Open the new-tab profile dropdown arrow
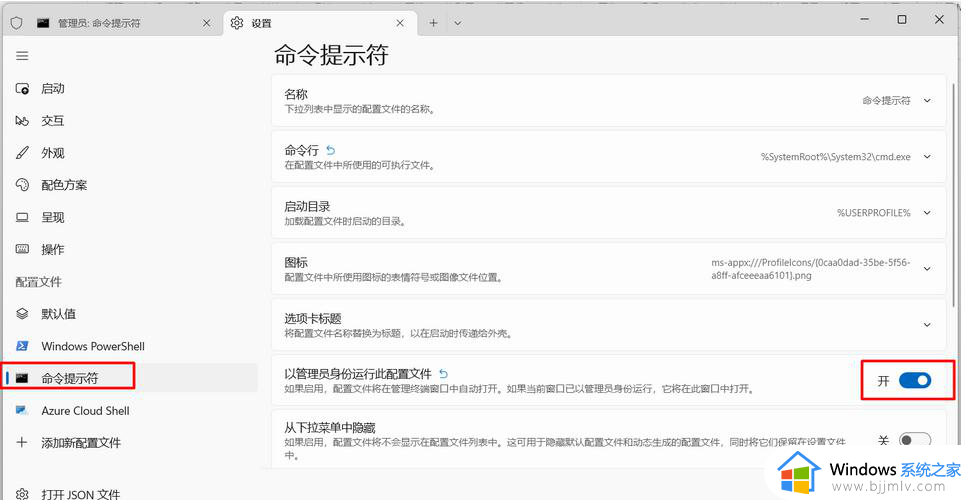This screenshot has width=966, height=500. (458, 23)
